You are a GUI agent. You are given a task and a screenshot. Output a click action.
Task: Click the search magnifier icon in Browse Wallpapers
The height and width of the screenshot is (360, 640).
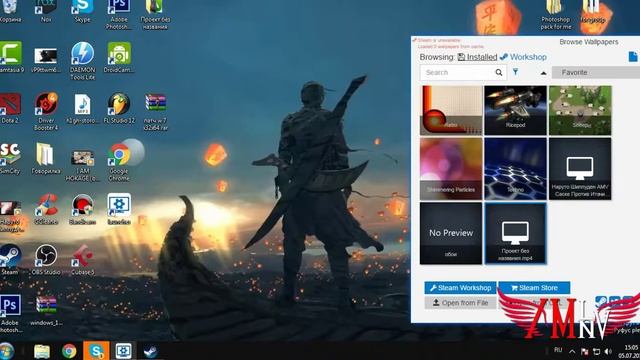click(499, 73)
